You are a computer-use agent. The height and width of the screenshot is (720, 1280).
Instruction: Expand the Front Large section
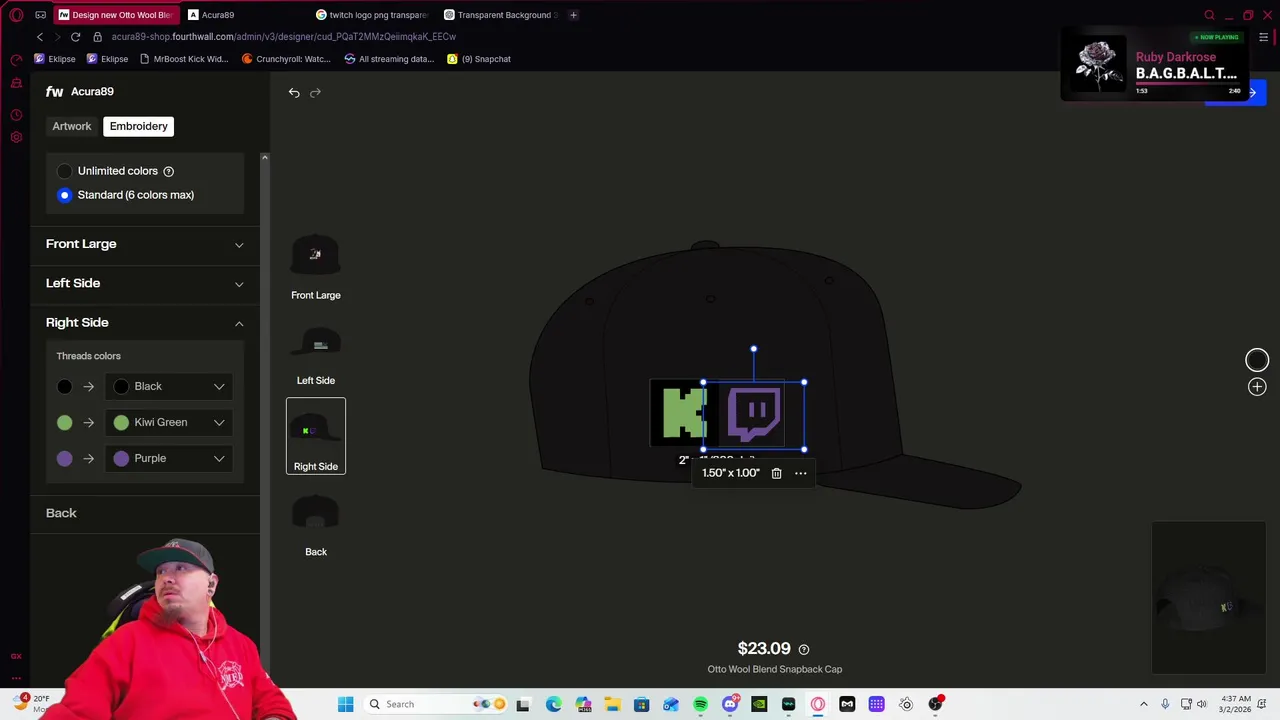(145, 244)
